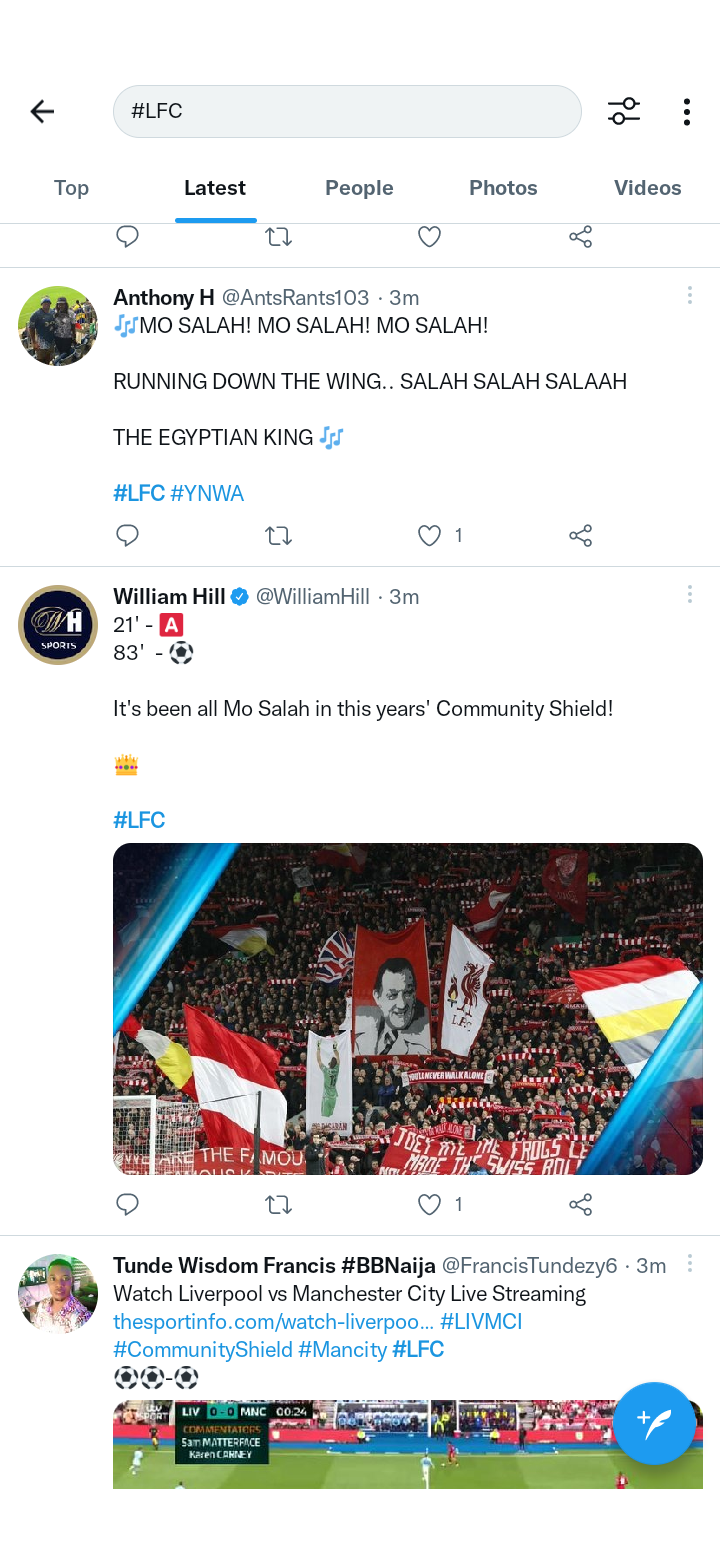Open the thesportinfo.com streaming link
This screenshot has height=1560, width=720.
273,1322
